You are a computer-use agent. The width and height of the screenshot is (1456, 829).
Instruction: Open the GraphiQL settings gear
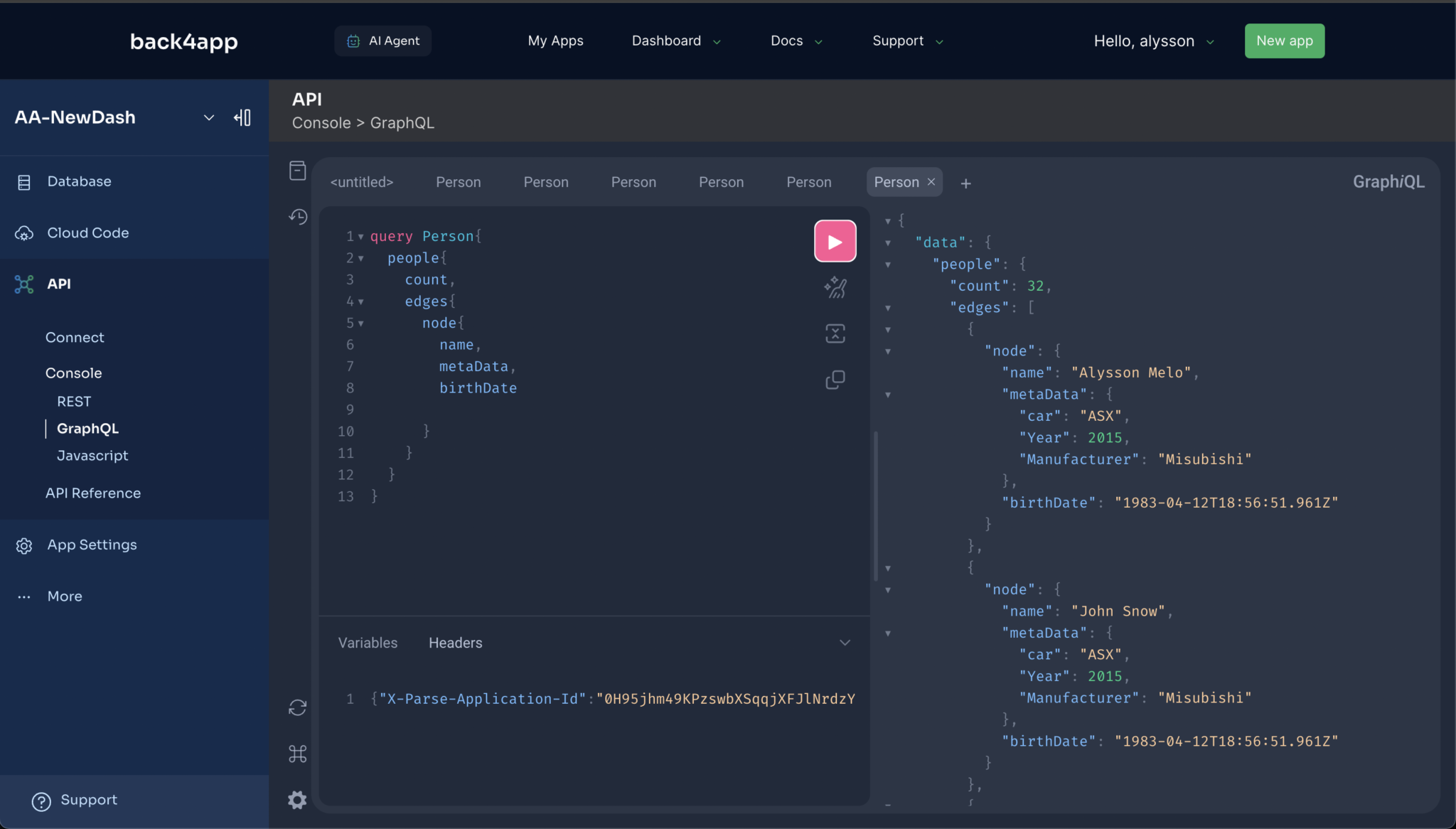[x=296, y=800]
